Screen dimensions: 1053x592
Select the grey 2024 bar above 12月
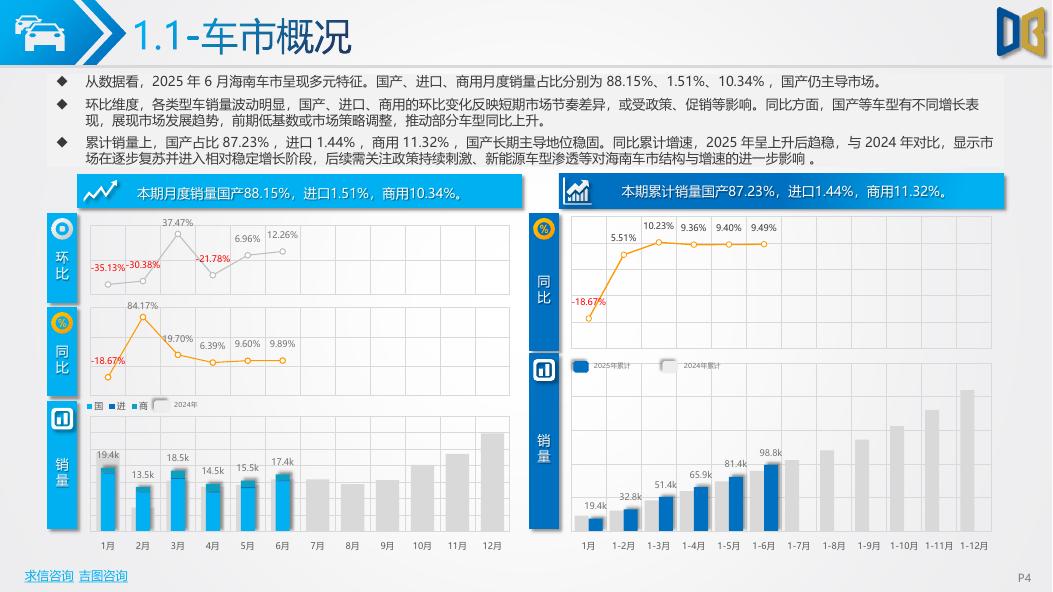coord(492,482)
